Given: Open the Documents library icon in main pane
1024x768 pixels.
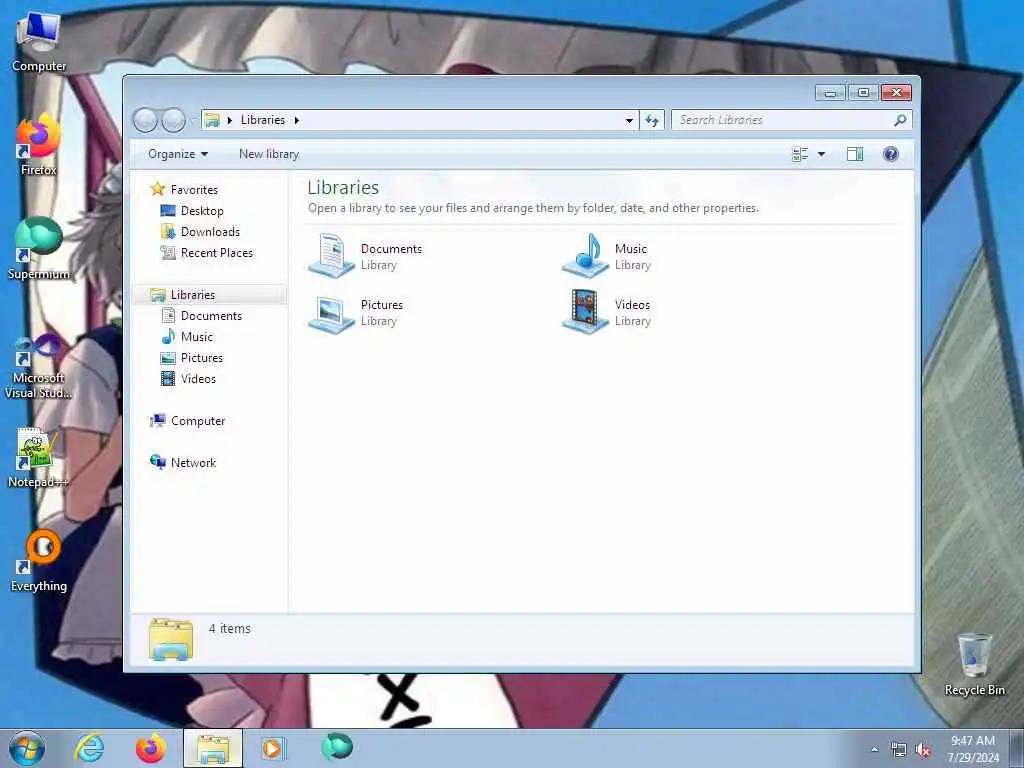Looking at the screenshot, I should 331,255.
